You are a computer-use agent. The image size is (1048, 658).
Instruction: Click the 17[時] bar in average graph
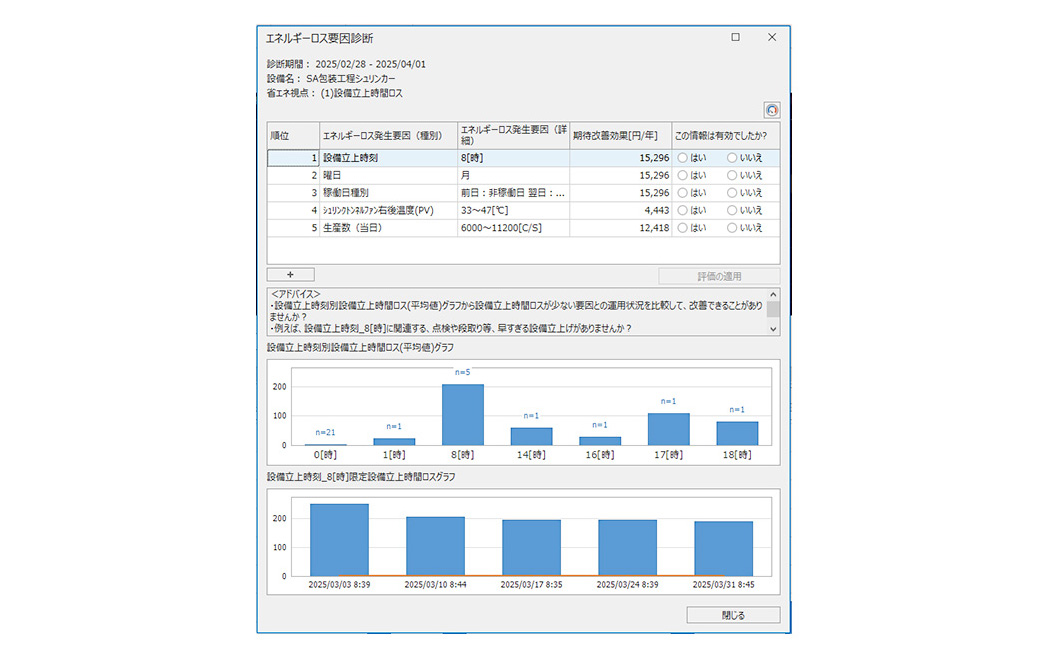668,429
